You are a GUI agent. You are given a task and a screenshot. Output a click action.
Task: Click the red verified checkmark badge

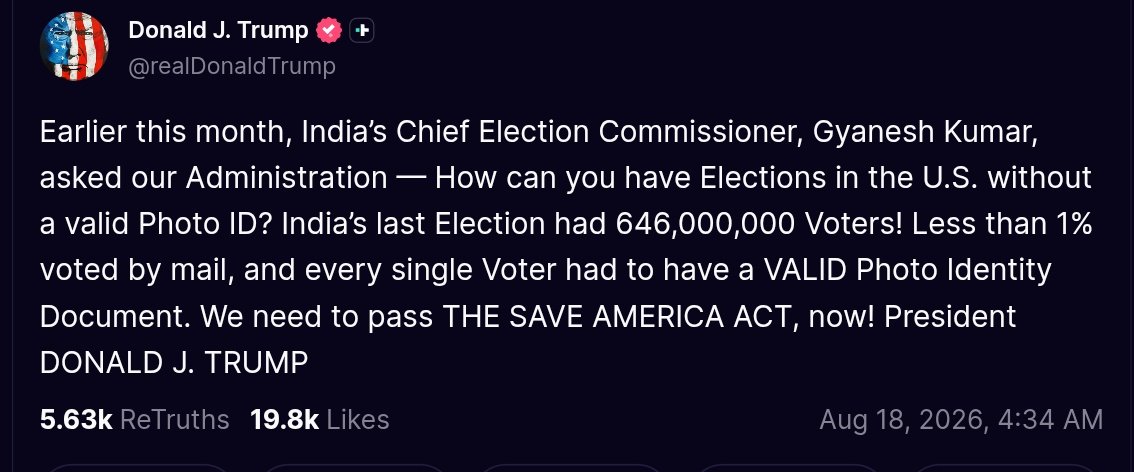(329, 30)
